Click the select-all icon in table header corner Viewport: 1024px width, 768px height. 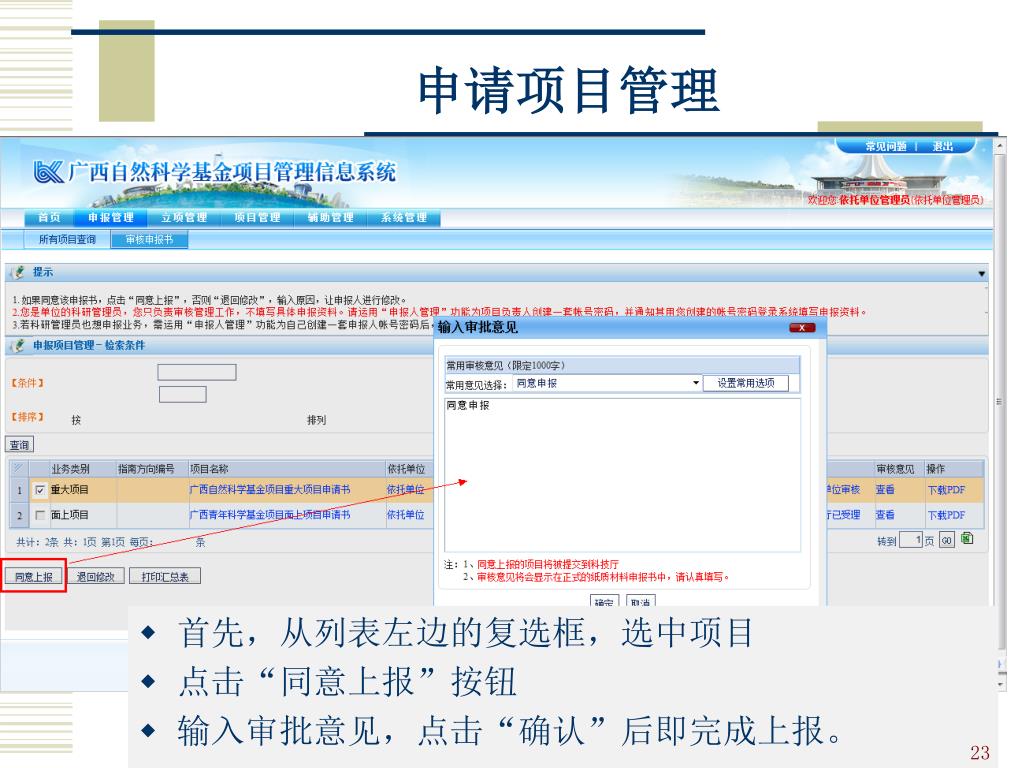(x=18, y=468)
